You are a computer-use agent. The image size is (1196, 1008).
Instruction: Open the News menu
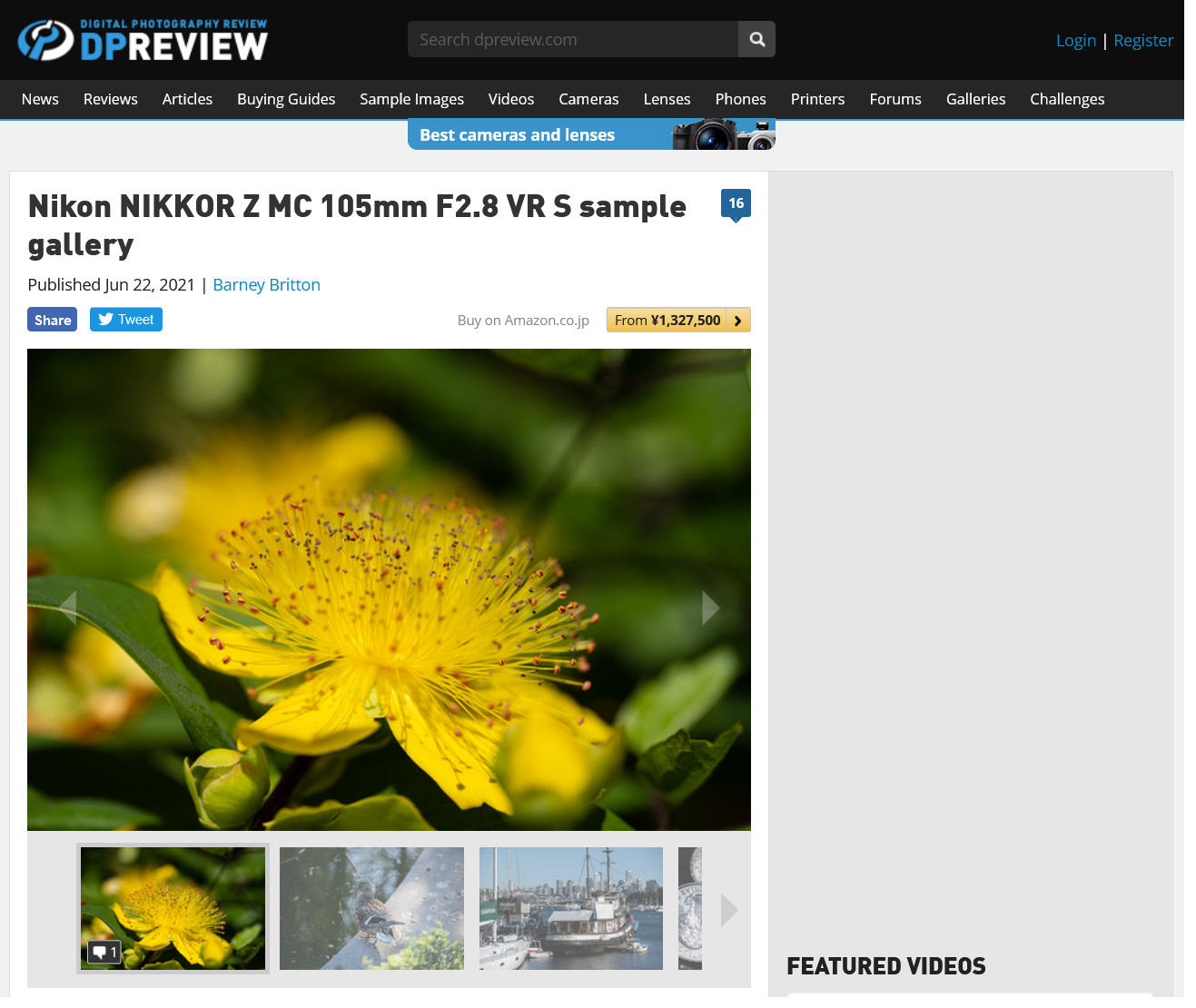click(x=40, y=99)
